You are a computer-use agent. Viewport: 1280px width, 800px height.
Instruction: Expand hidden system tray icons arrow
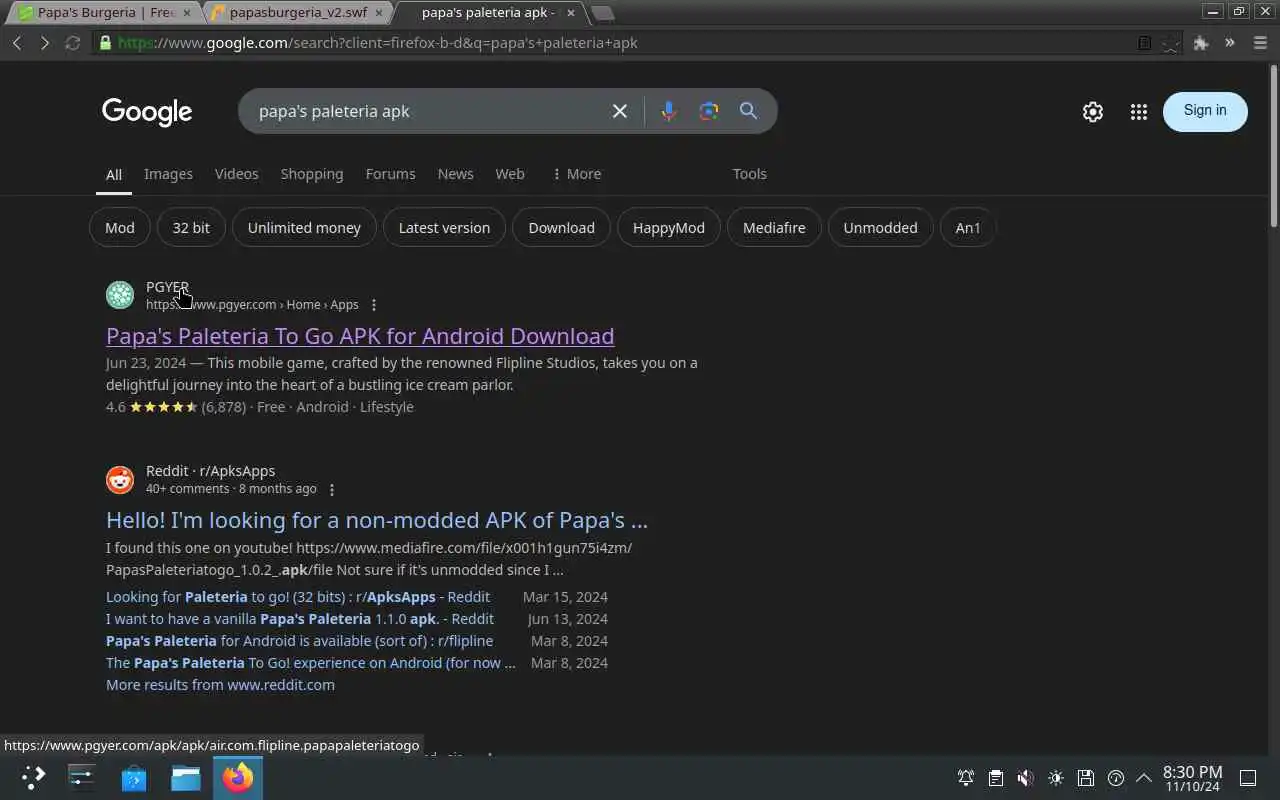point(1144,778)
